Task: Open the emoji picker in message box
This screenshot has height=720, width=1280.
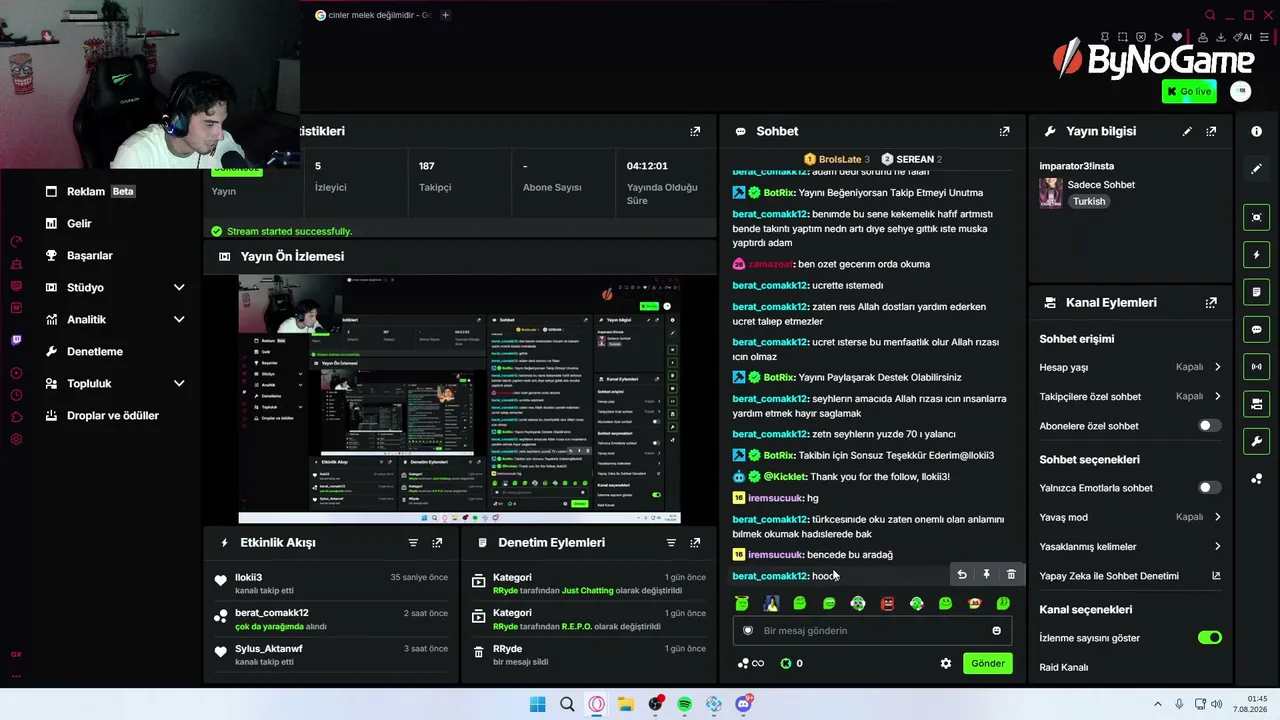Action: 996,630
